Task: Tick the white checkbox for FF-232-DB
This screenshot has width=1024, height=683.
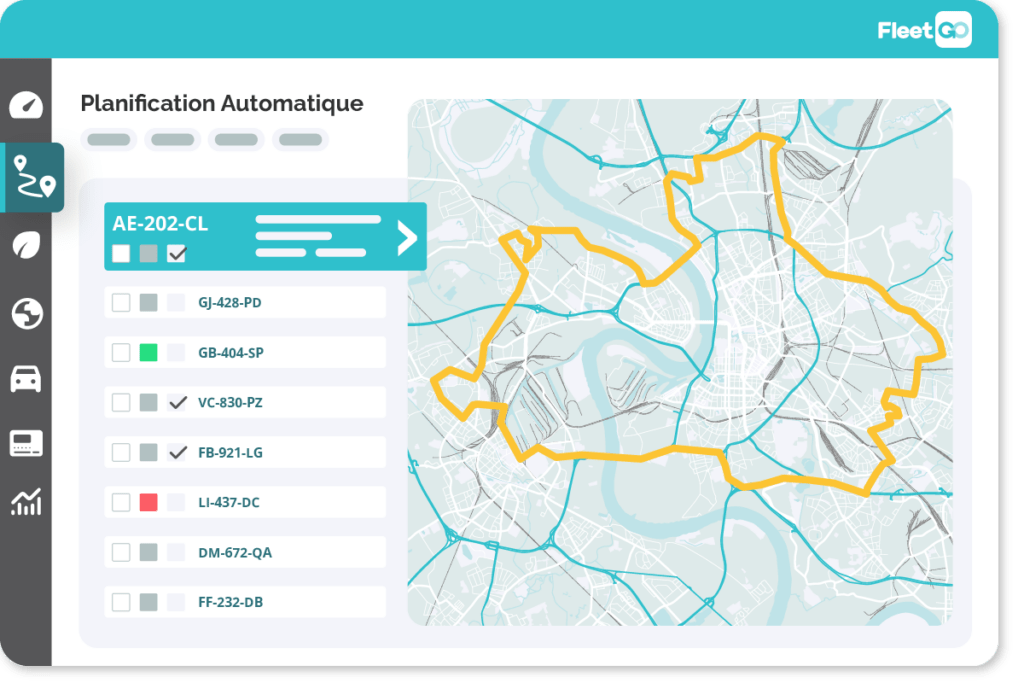Action: pyautogui.click(x=121, y=602)
